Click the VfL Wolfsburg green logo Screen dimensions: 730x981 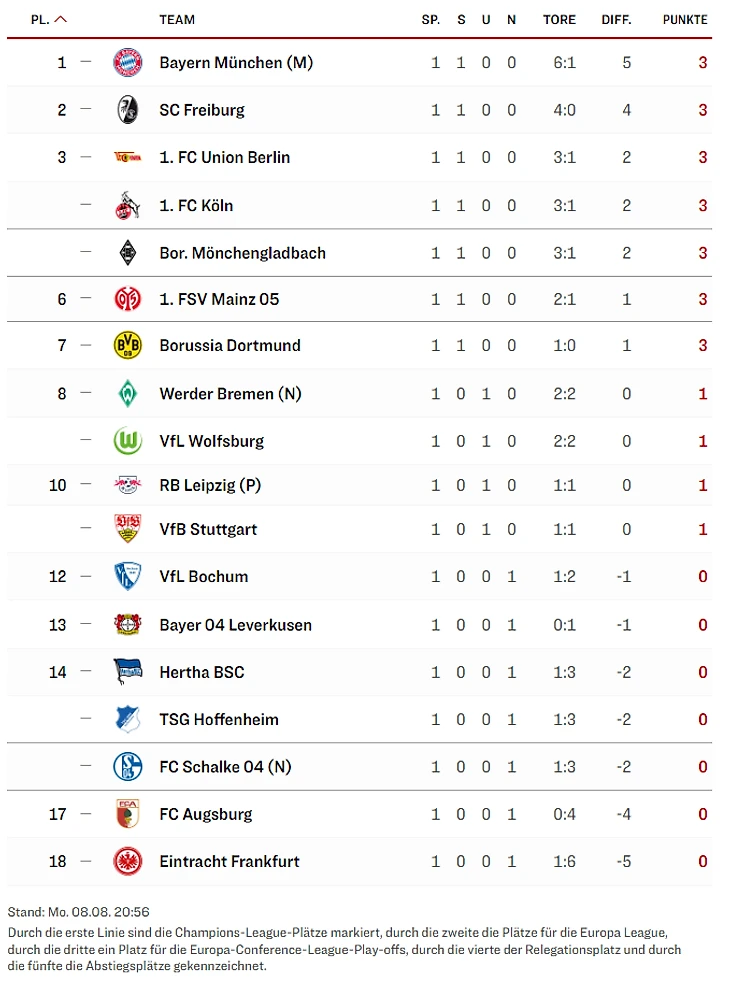(x=127, y=441)
